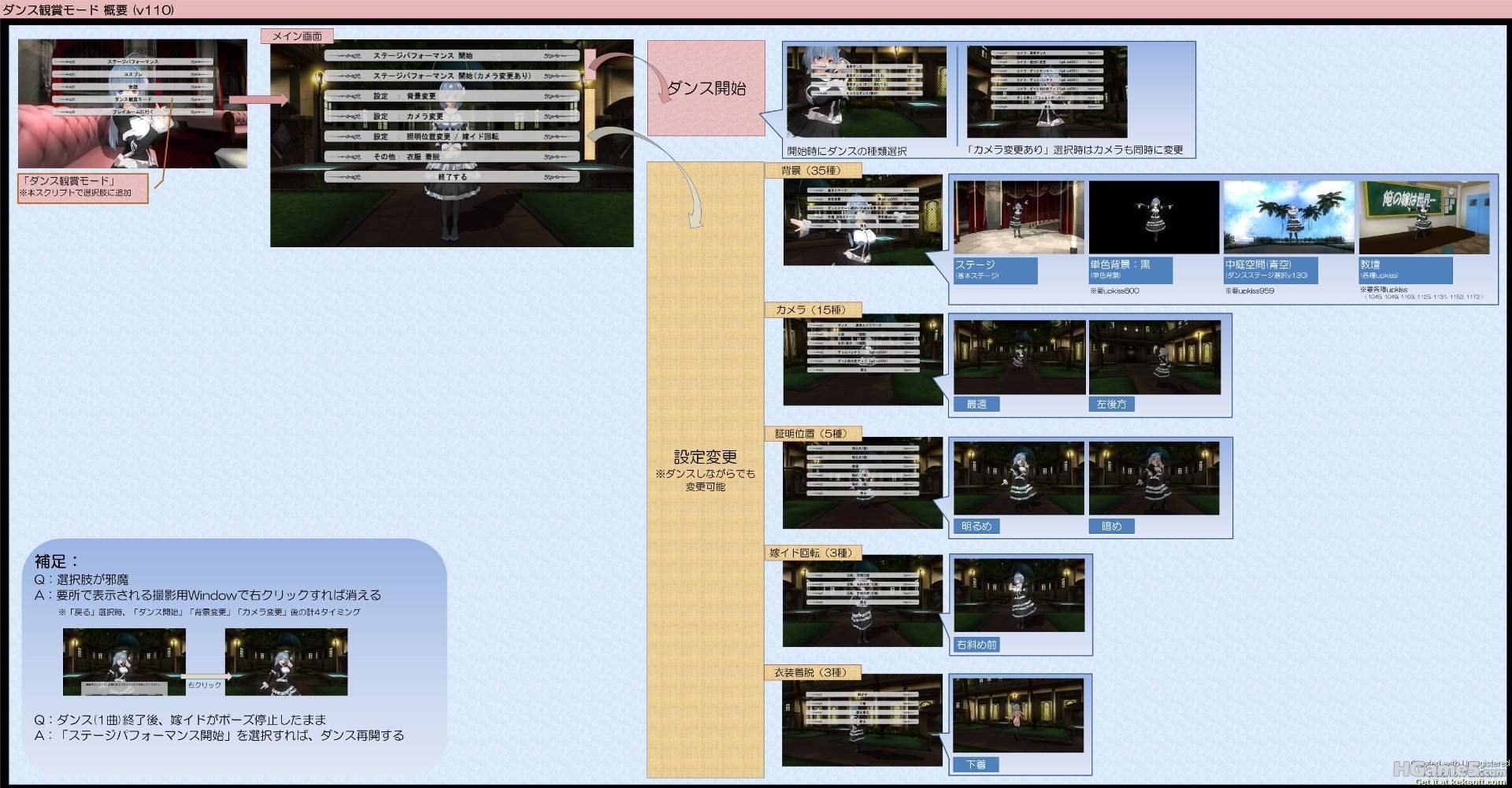The height and width of the screenshot is (788, 1512).
Task: Click the 最遠 caption label
Action: 976,405
